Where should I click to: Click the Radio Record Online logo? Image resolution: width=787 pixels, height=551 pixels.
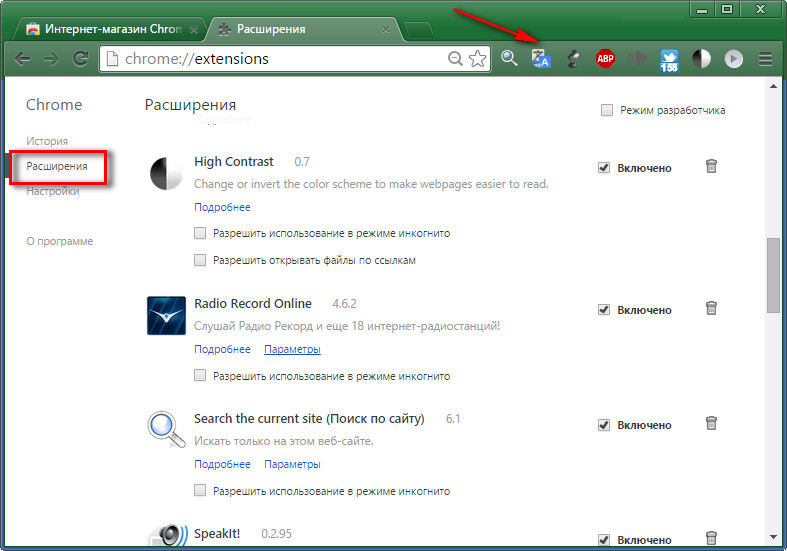(x=166, y=316)
